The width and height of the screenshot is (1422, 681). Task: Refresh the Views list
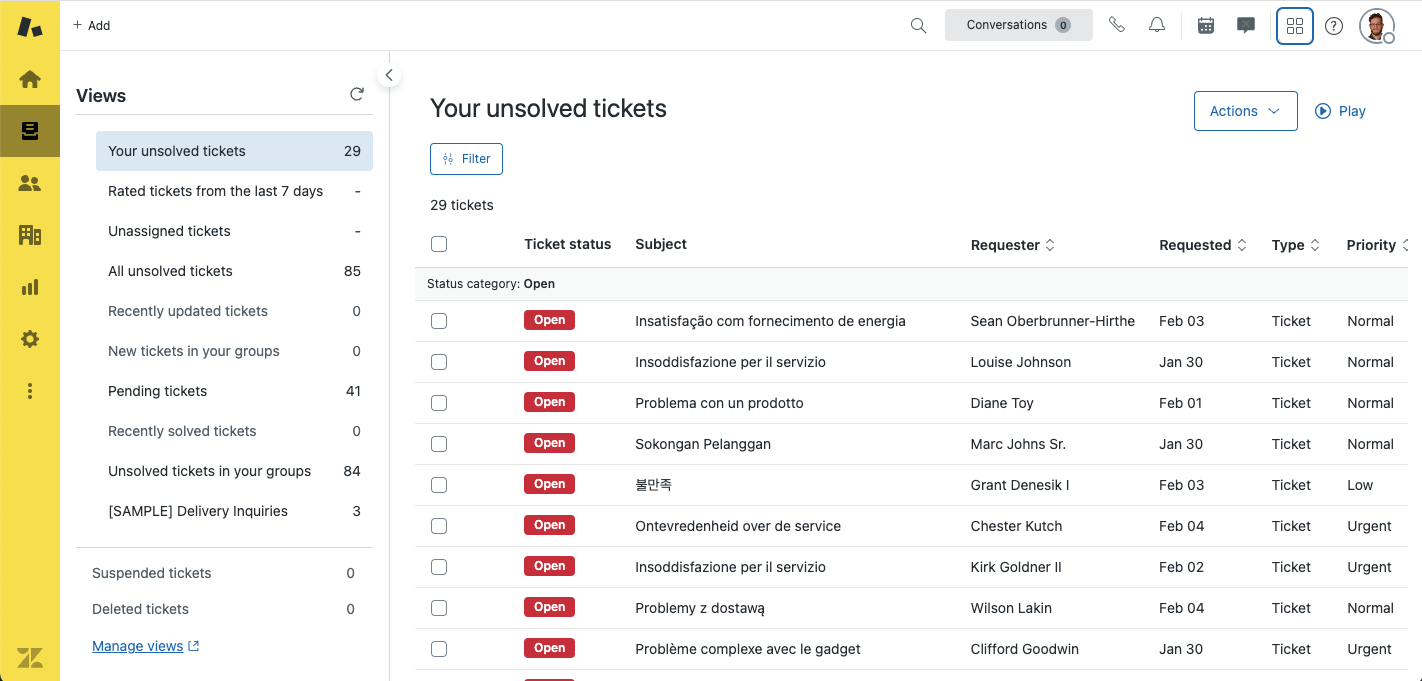357,94
